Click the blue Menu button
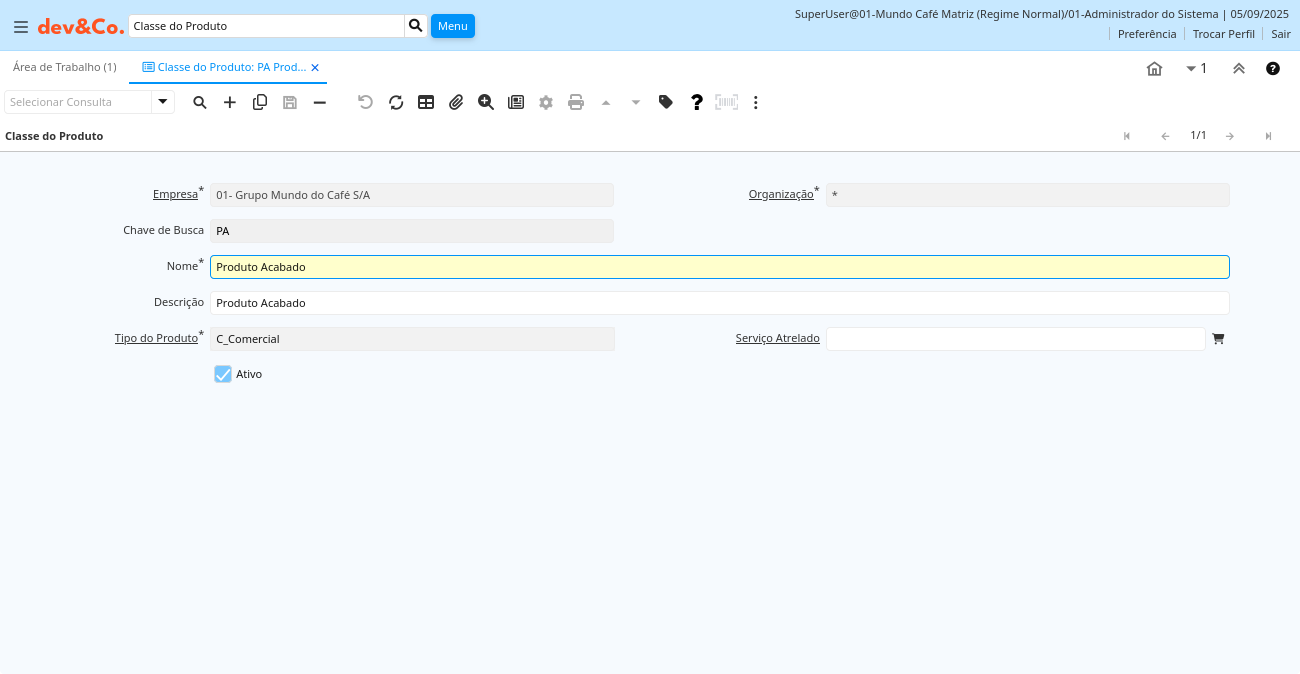The width and height of the screenshot is (1300, 674). pyautogui.click(x=453, y=26)
